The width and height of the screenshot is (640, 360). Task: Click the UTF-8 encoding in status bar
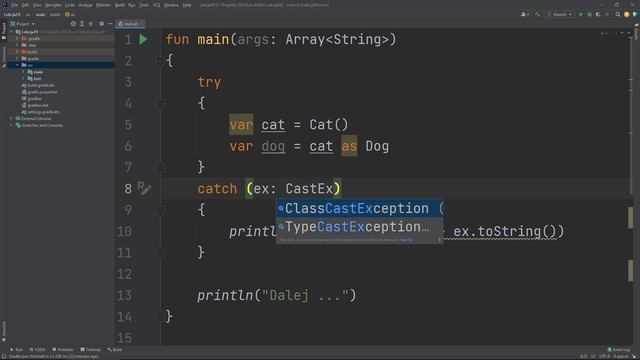[604, 356]
